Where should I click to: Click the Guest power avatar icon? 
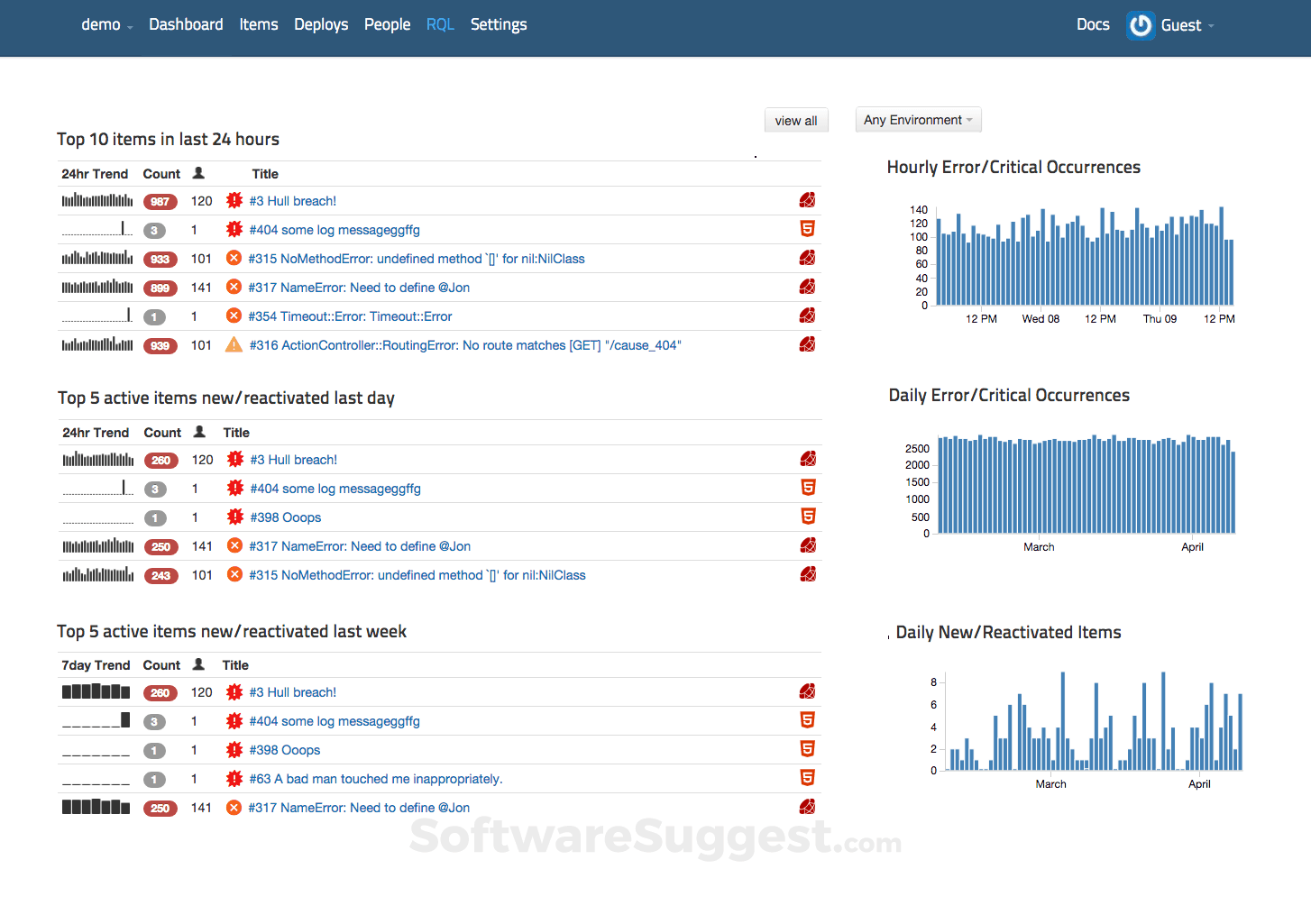(x=1141, y=25)
